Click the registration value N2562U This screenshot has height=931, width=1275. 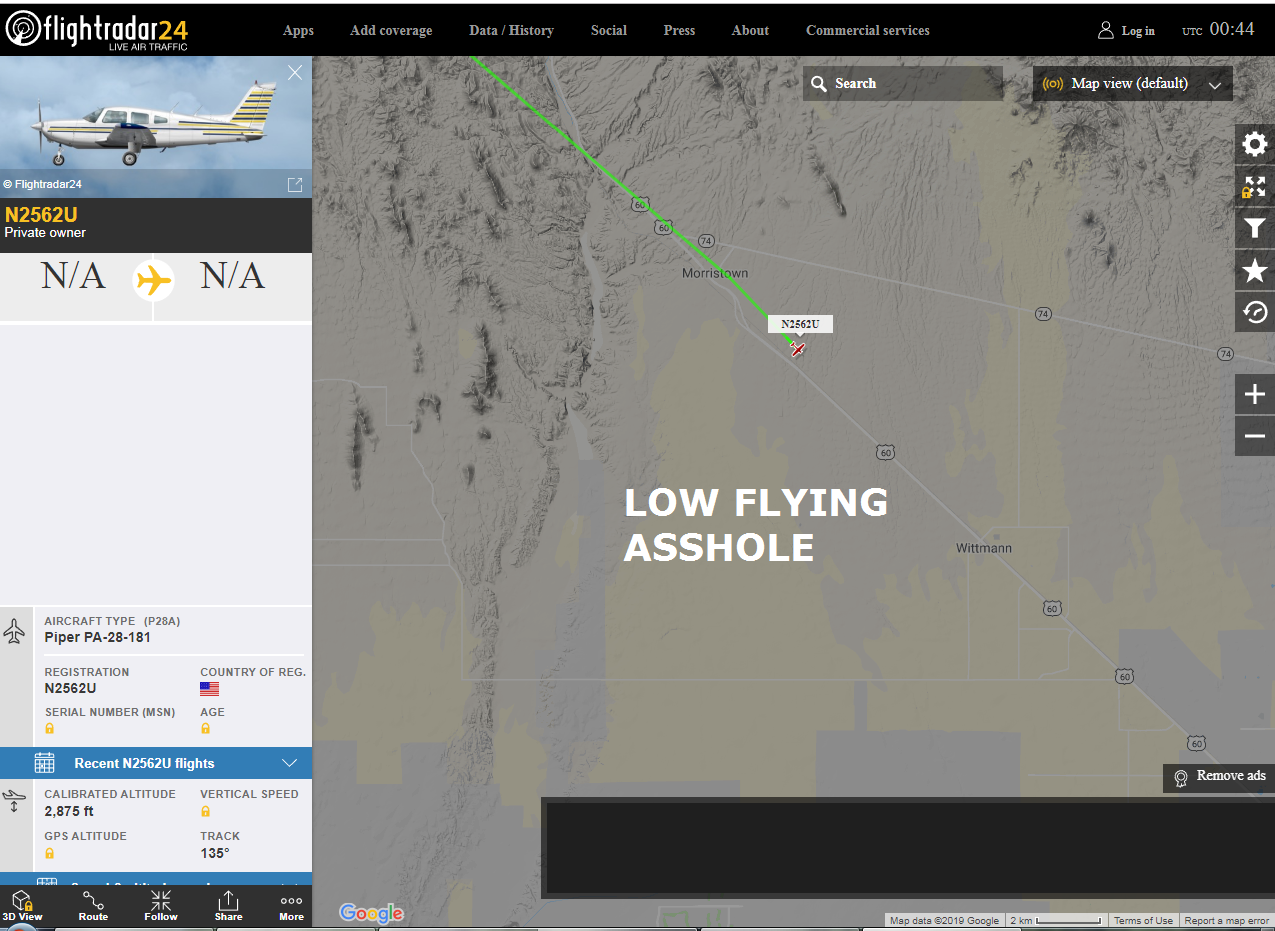point(70,688)
